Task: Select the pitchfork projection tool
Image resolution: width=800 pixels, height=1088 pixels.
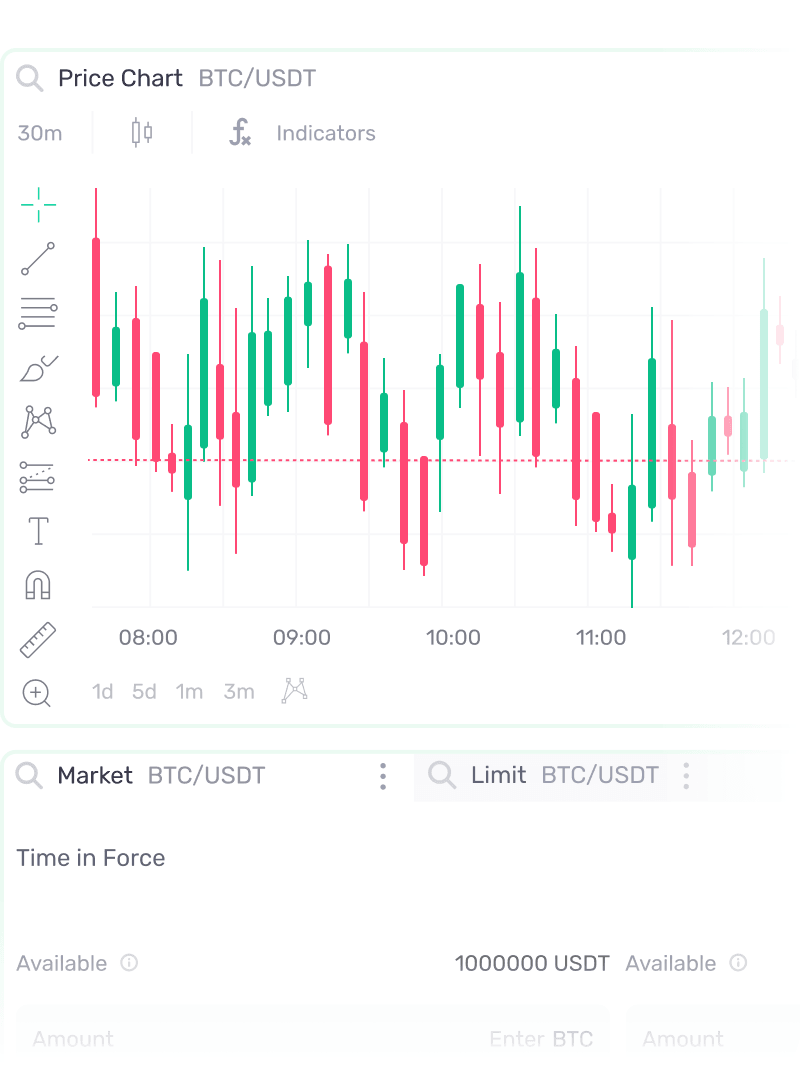Action: tap(38, 477)
